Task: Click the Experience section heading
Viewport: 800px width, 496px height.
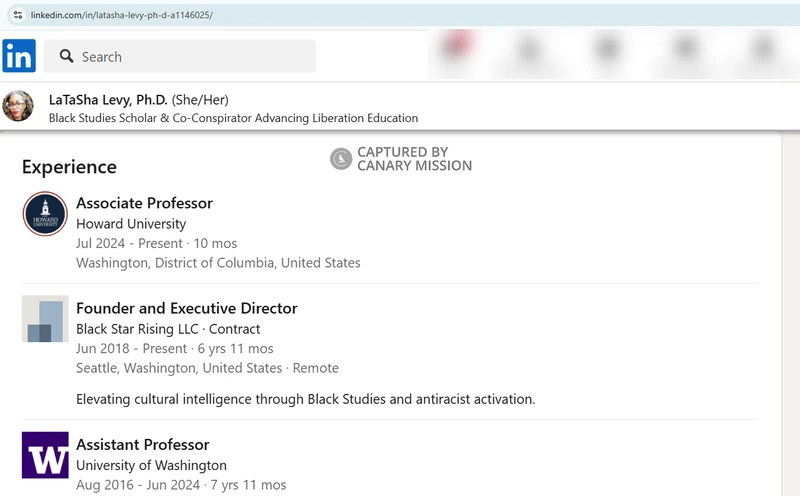Action: pos(69,167)
